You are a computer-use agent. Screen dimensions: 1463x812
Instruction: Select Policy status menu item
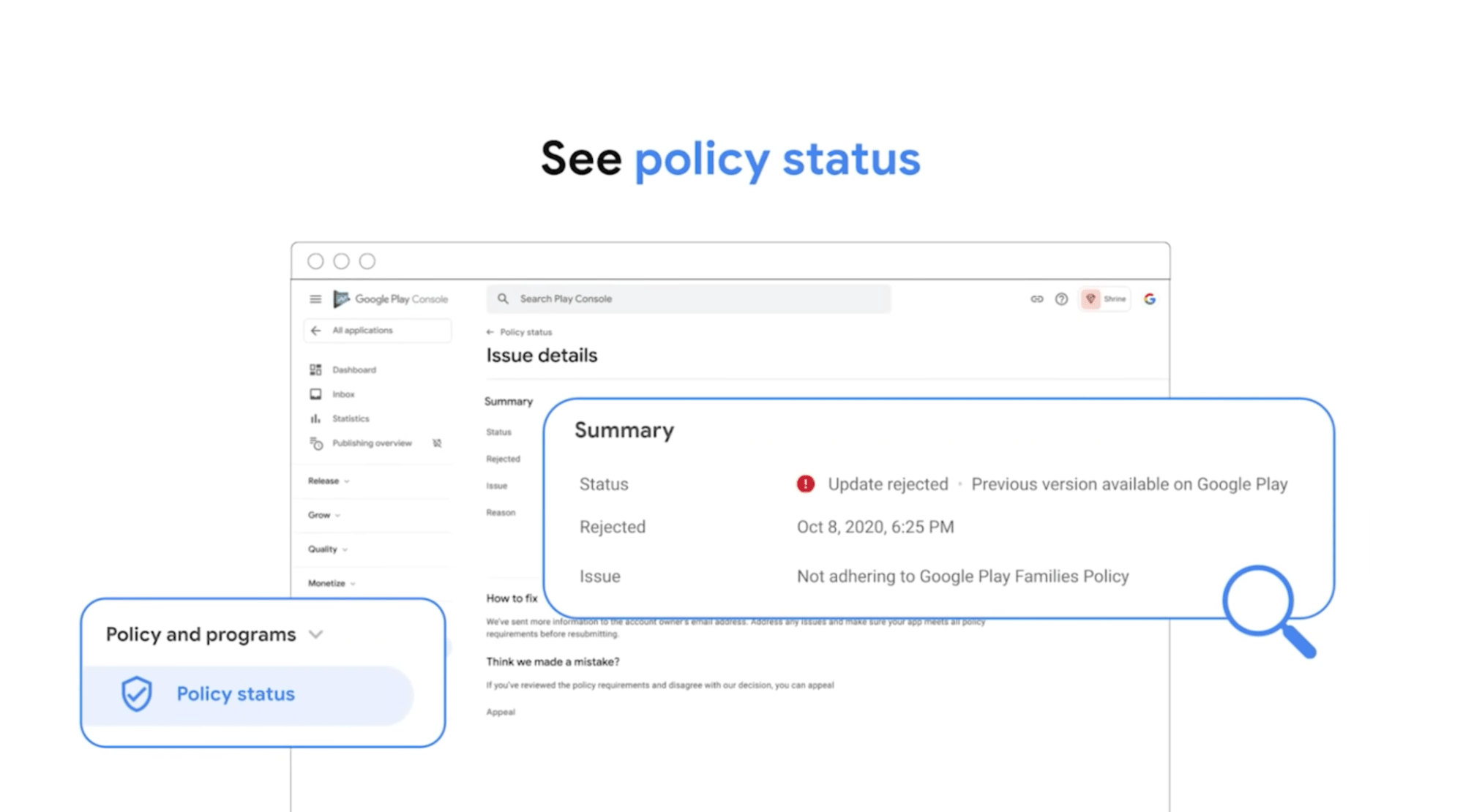pyautogui.click(x=249, y=695)
